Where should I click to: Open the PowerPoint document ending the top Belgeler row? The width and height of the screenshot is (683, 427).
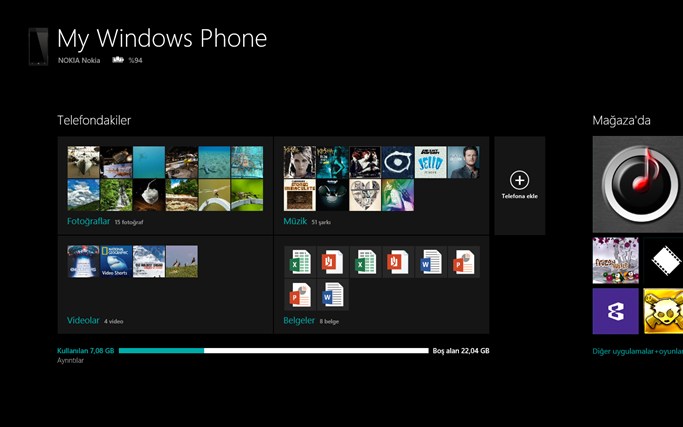(x=463, y=261)
